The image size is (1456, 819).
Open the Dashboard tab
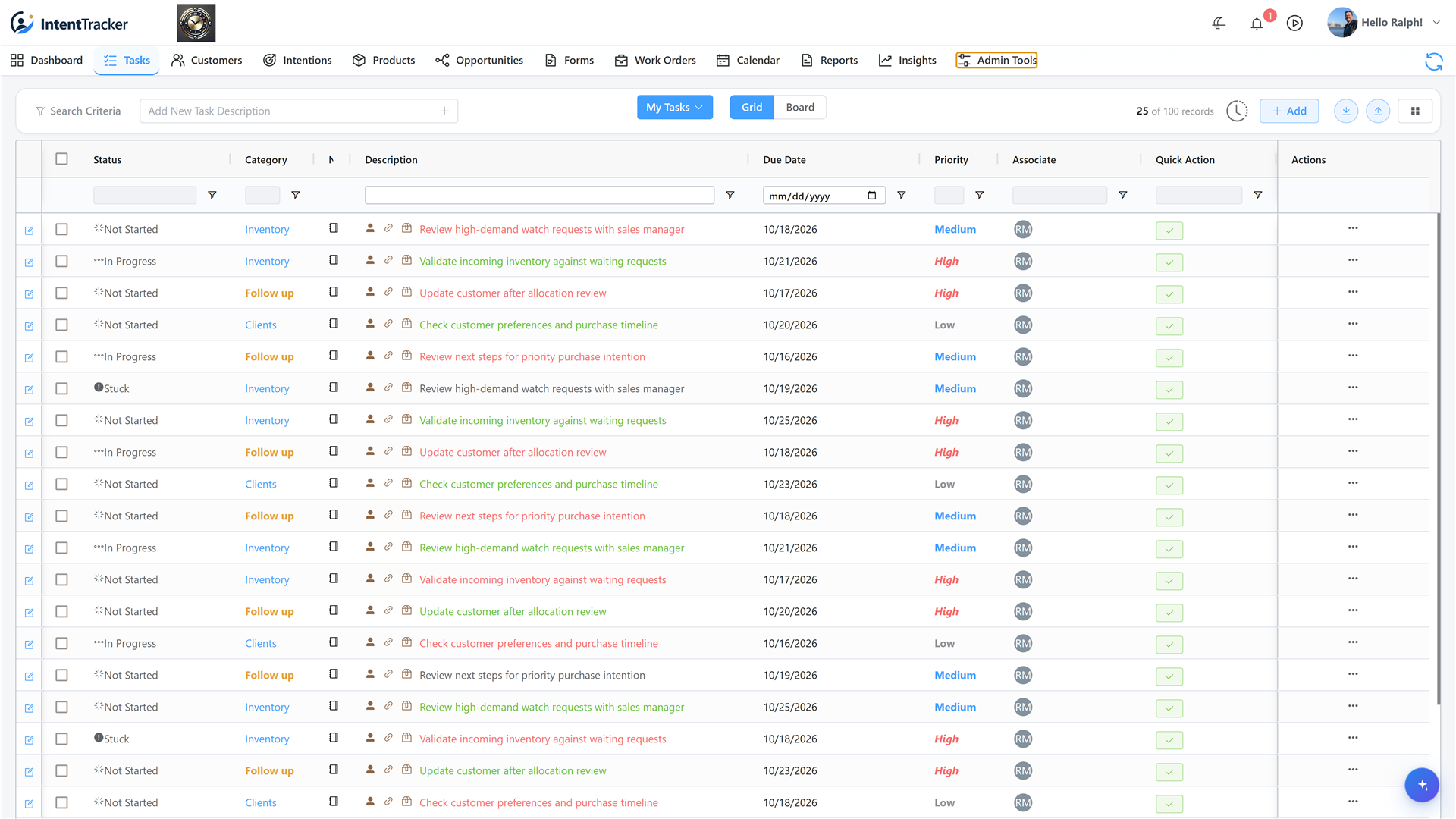click(x=47, y=61)
